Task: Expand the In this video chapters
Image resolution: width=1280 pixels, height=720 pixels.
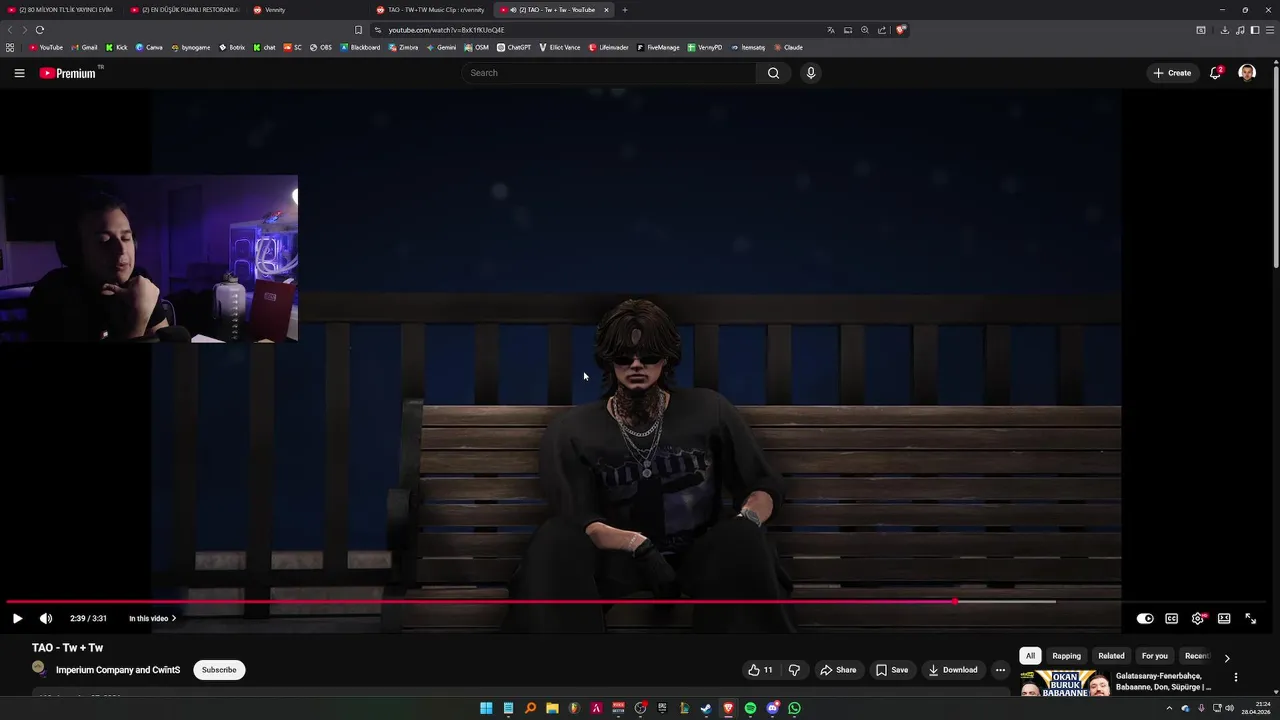Action: point(152,619)
